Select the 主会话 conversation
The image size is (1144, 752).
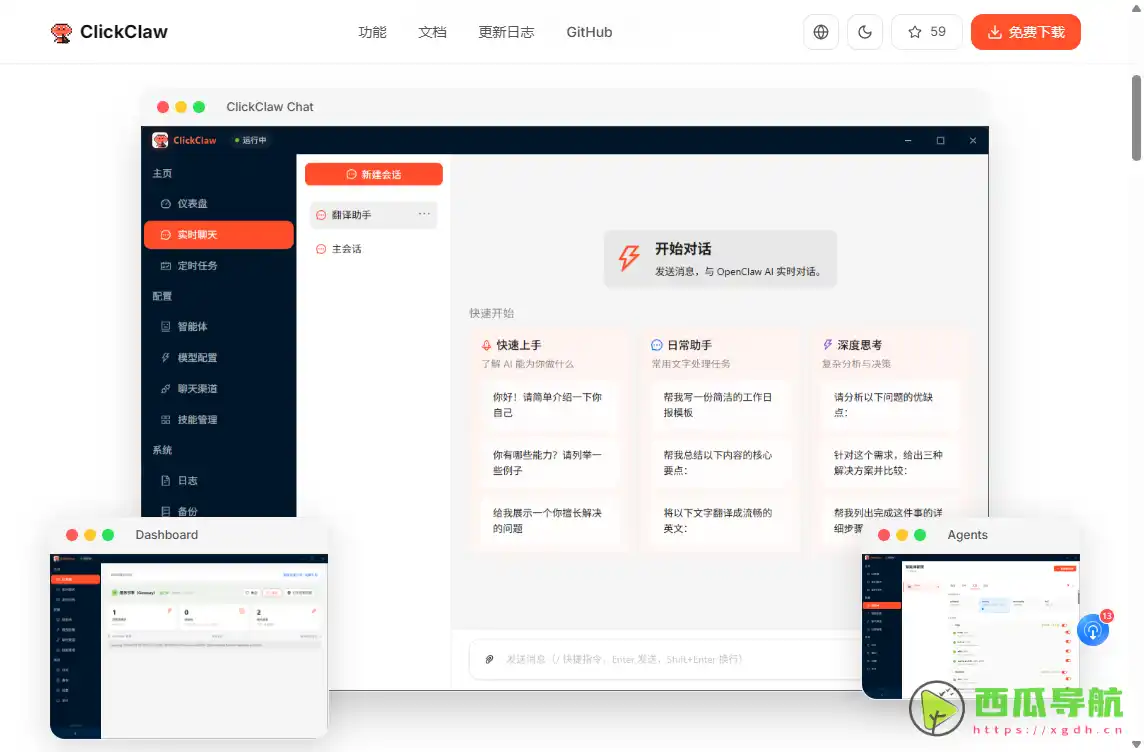[373, 249]
